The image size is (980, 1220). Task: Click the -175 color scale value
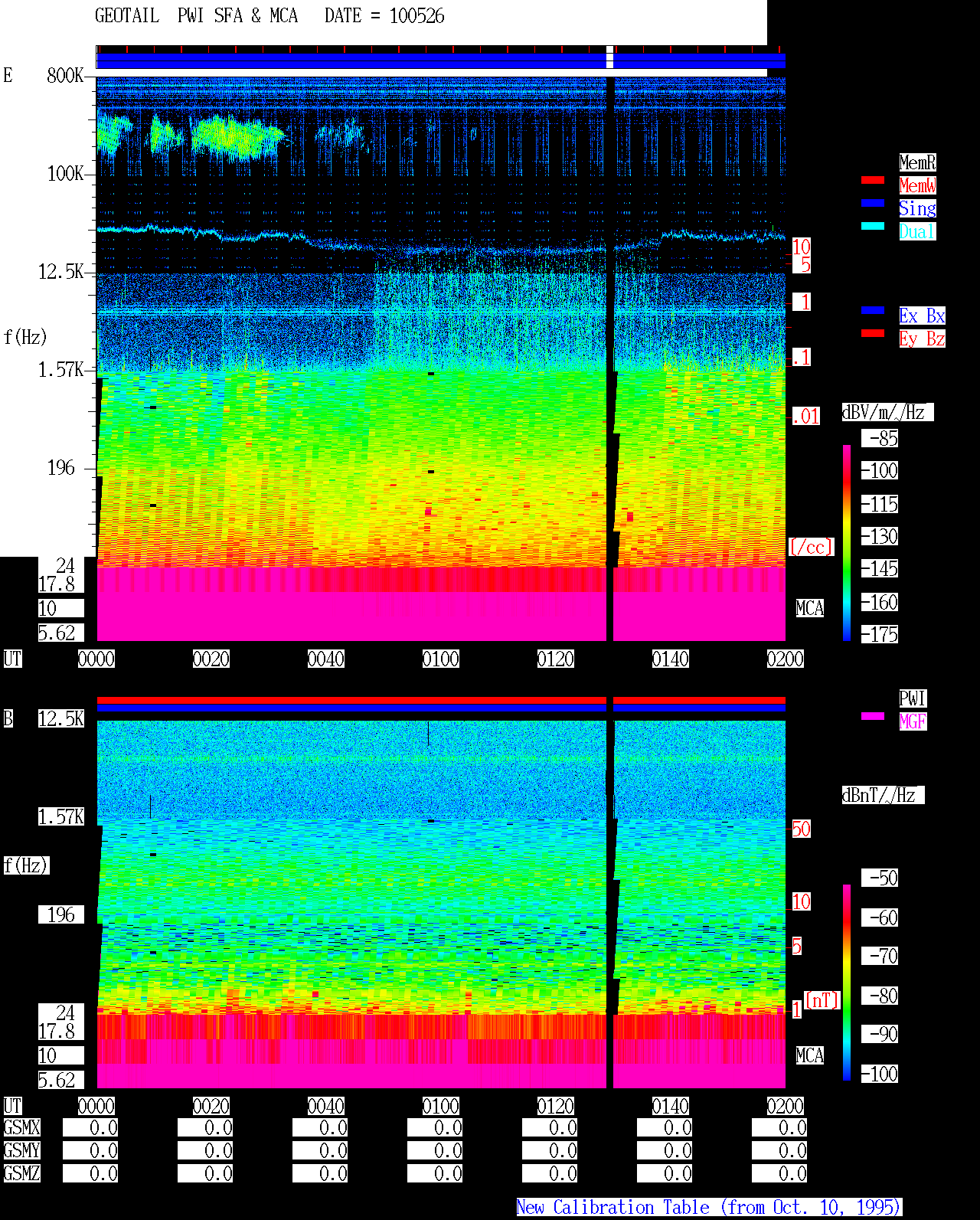point(880,635)
